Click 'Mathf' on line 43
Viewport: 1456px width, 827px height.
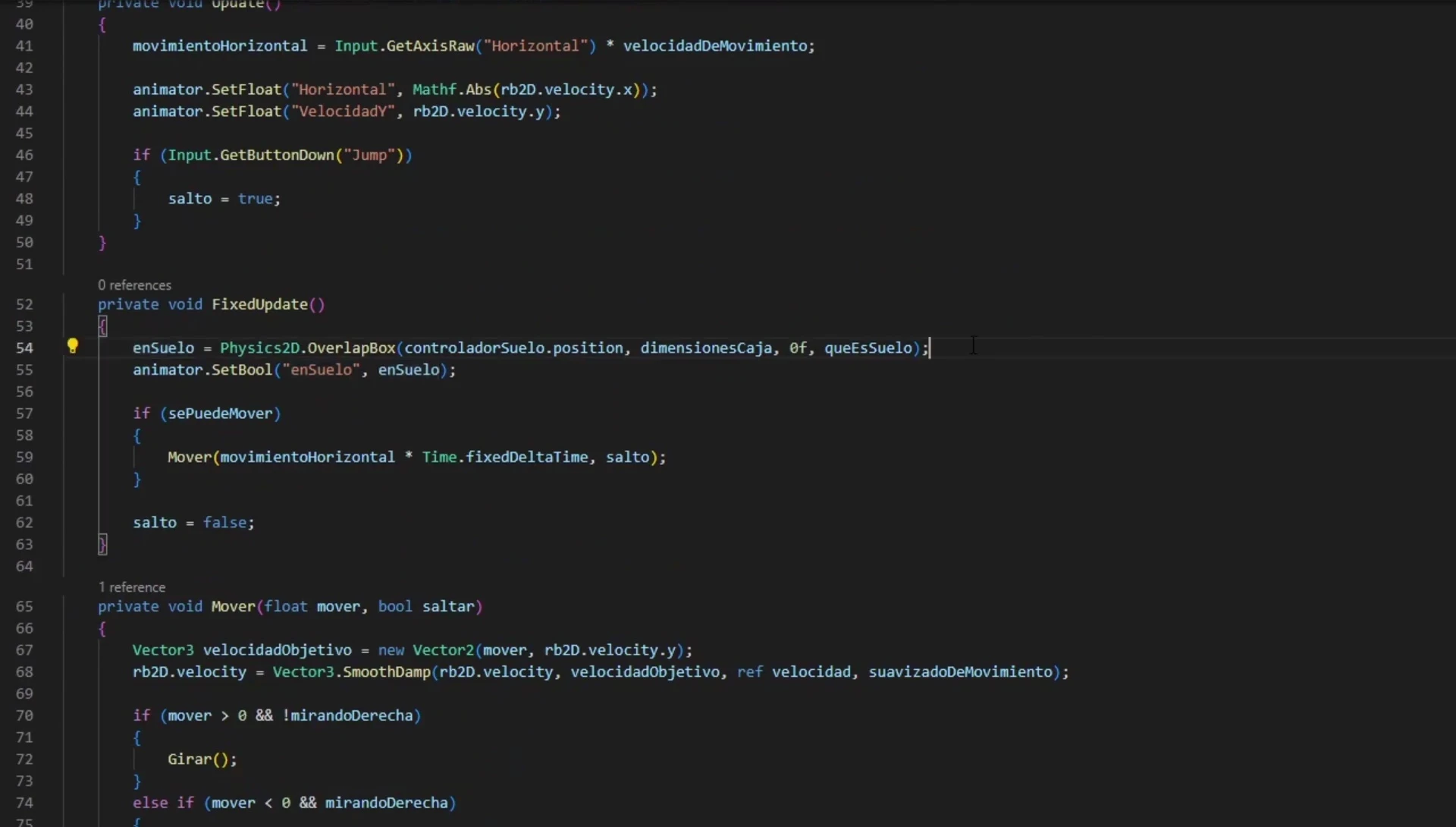pos(435,90)
